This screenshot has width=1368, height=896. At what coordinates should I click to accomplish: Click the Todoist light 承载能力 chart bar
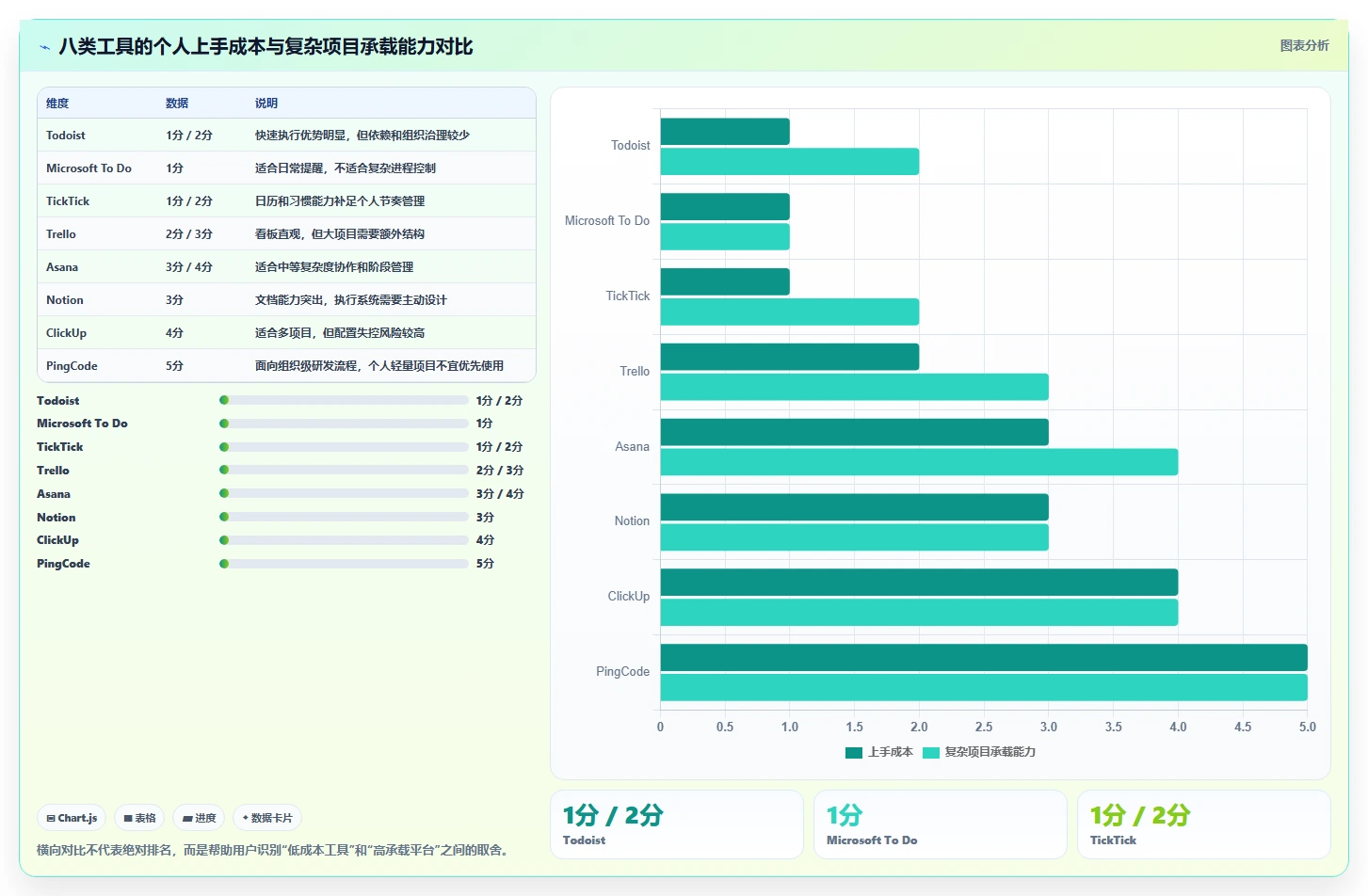pos(790,162)
